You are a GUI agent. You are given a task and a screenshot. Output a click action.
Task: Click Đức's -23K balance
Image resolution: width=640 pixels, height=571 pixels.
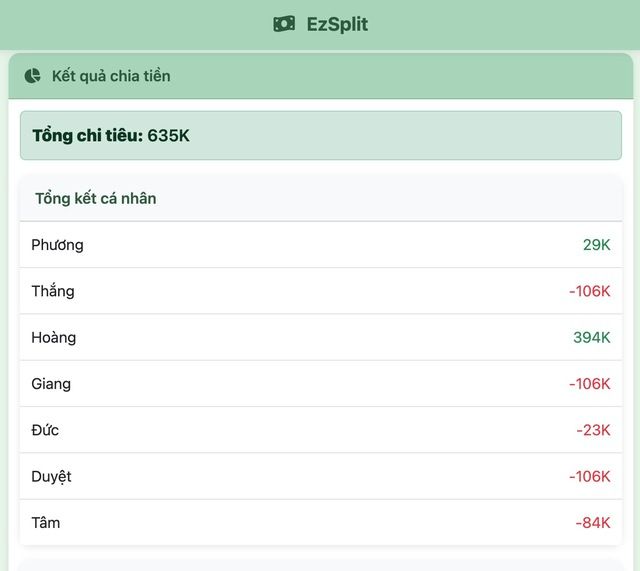[593, 430]
